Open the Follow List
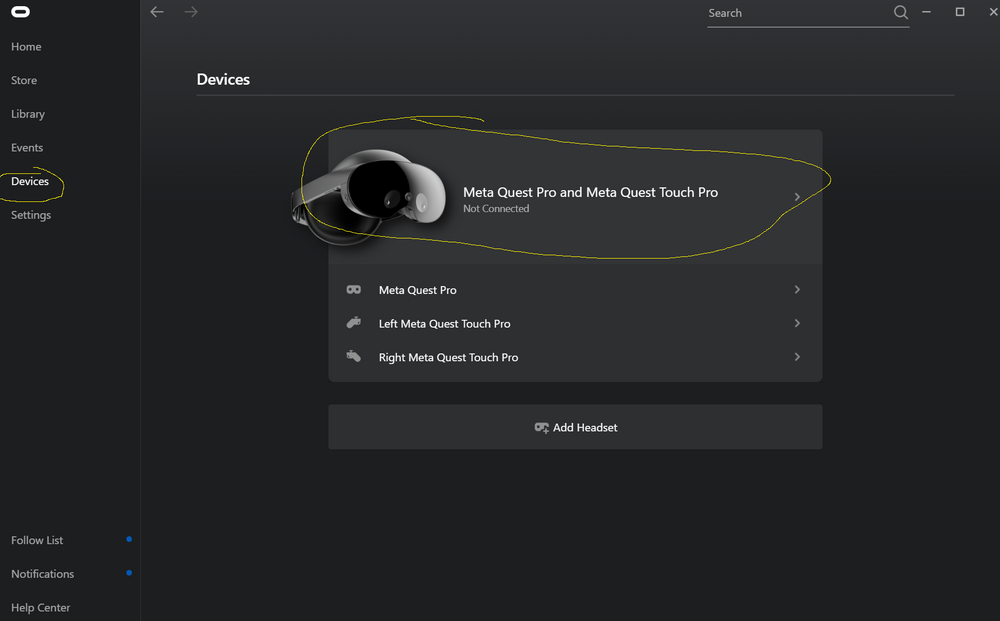This screenshot has height=621, width=1000. pyautogui.click(x=37, y=540)
